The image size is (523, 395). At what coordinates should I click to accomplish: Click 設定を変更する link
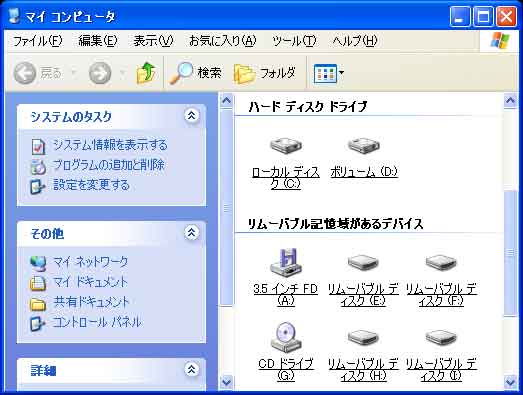coord(91,185)
